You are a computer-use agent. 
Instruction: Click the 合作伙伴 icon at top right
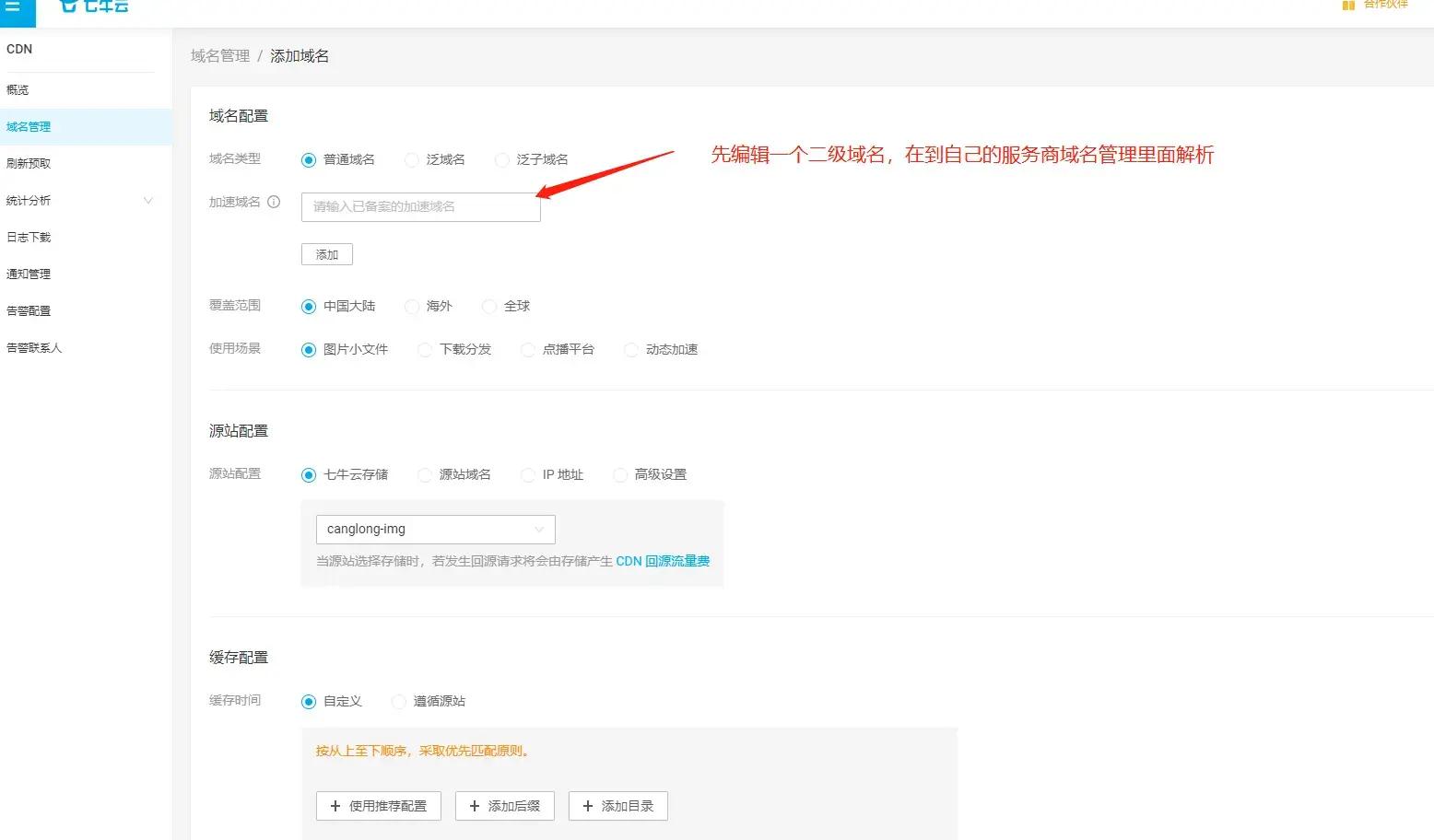point(1348,6)
